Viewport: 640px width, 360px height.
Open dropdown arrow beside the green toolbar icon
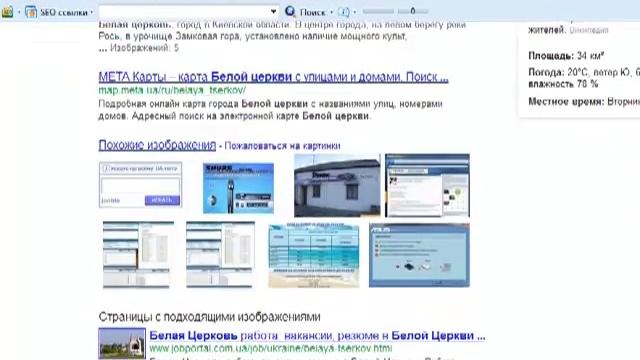pos(19,12)
